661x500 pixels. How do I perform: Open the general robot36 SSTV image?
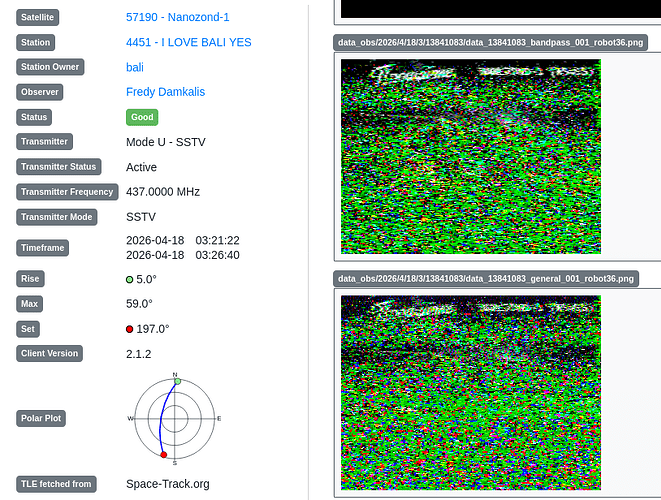[470, 392]
